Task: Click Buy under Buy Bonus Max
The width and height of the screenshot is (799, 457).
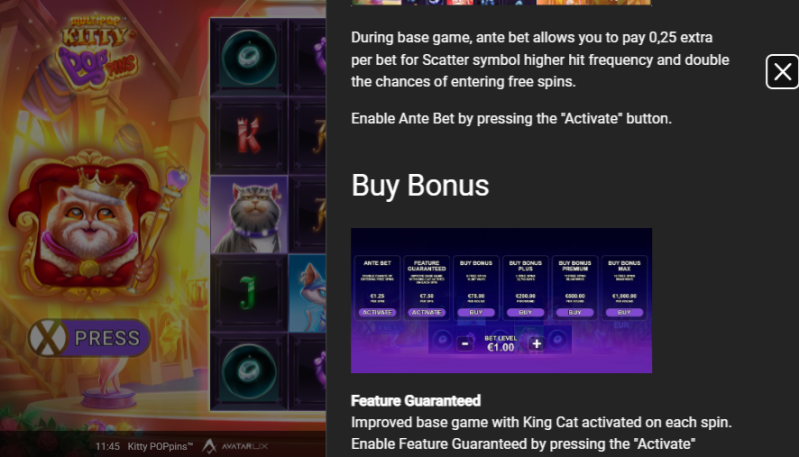Action: click(x=624, y=312)
